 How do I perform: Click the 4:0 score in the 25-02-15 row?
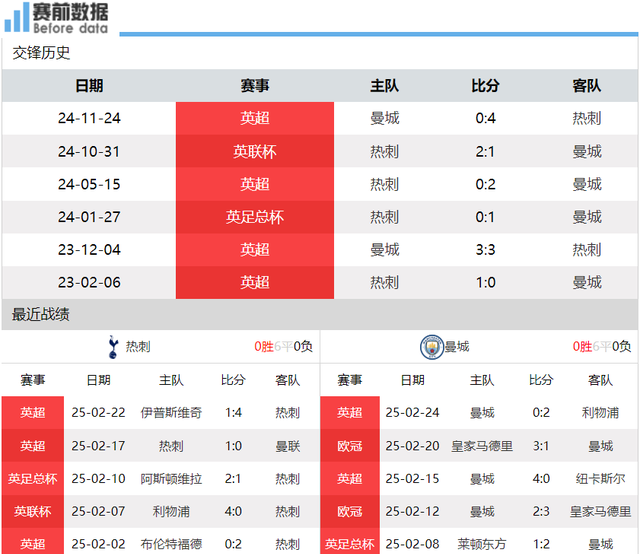pos(541,479)
